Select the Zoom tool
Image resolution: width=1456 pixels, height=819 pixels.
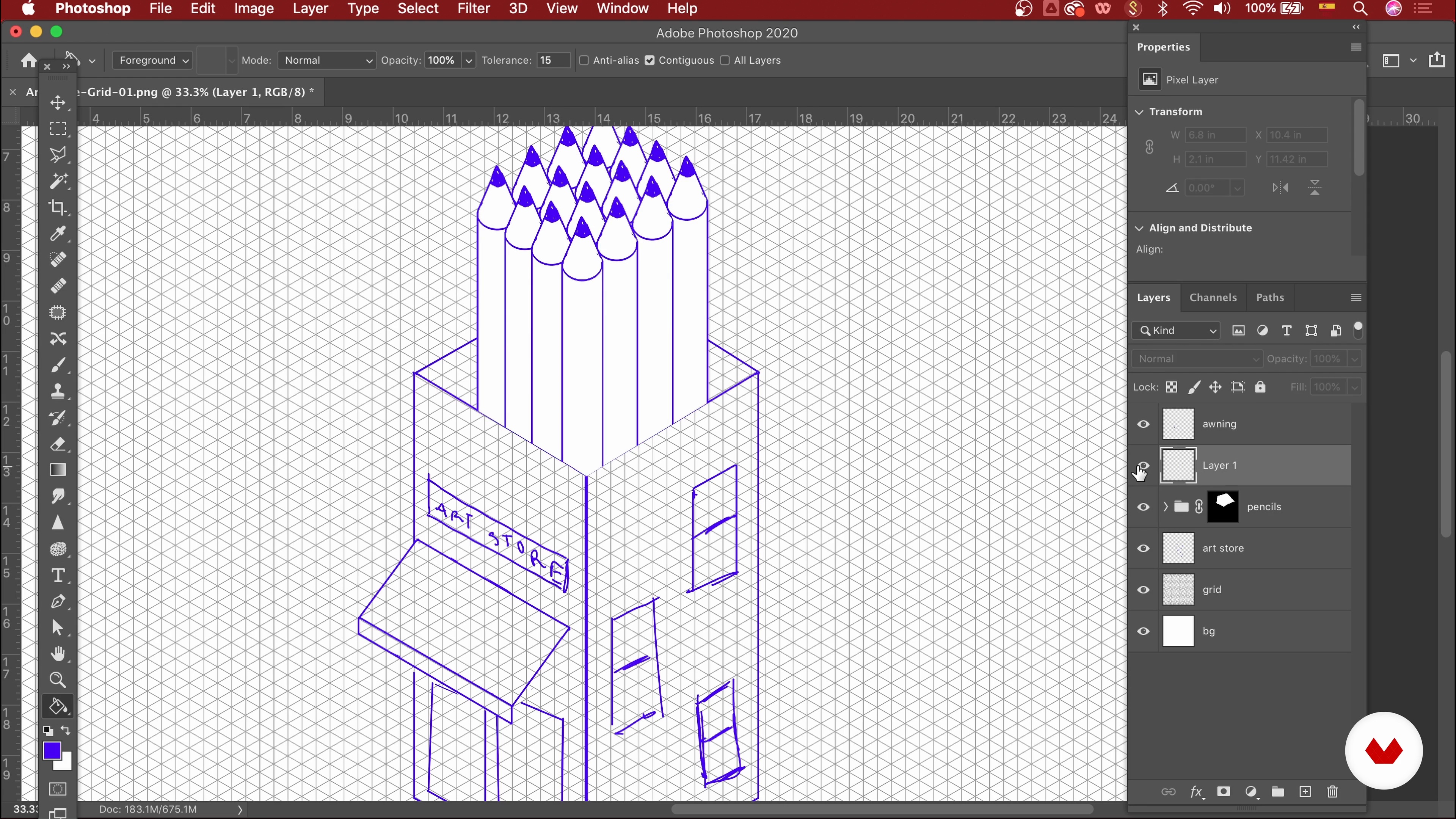pos(58,680)
